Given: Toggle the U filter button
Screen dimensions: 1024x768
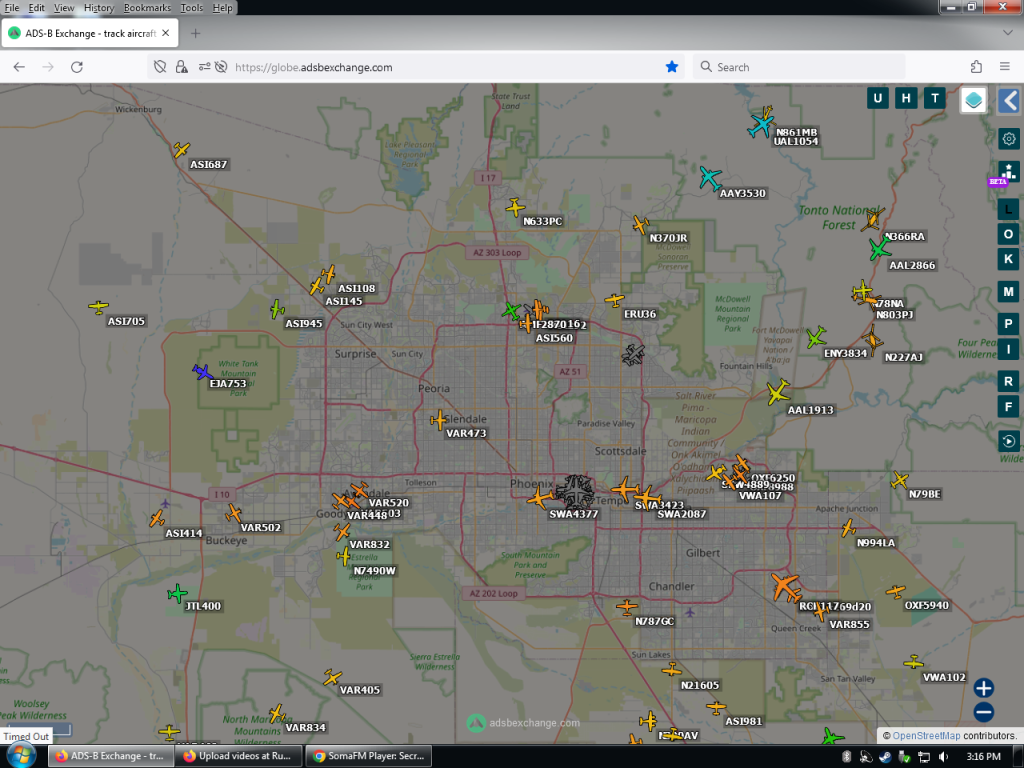Looking at the screenshot, I should pos(877,99).
